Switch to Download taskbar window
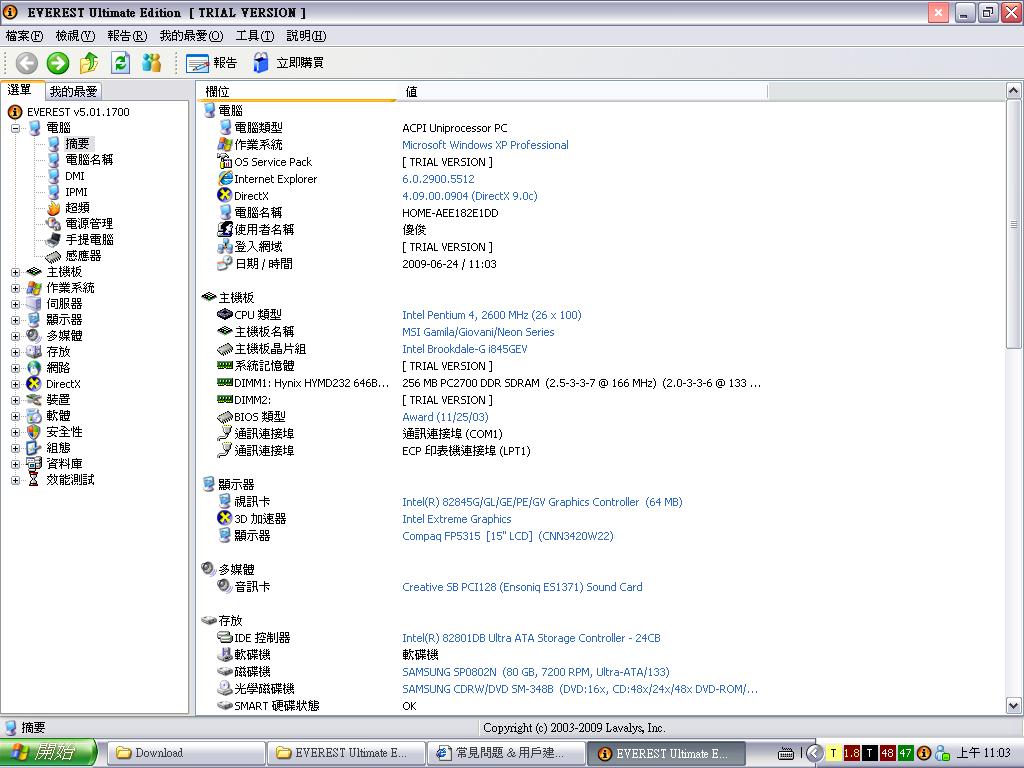 [x=185, y=753]
